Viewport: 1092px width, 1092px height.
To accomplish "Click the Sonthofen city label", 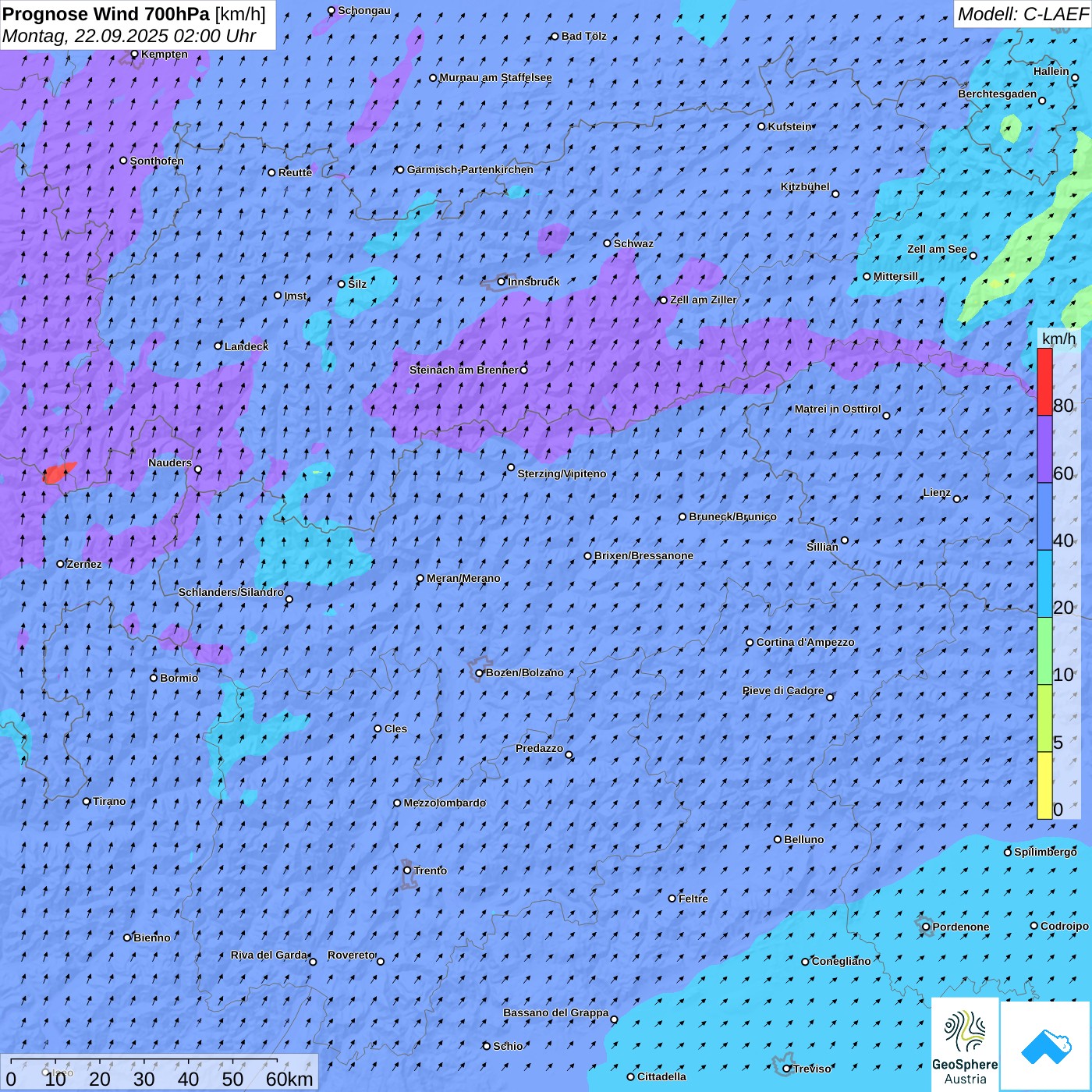I will (x=157, y=161).
